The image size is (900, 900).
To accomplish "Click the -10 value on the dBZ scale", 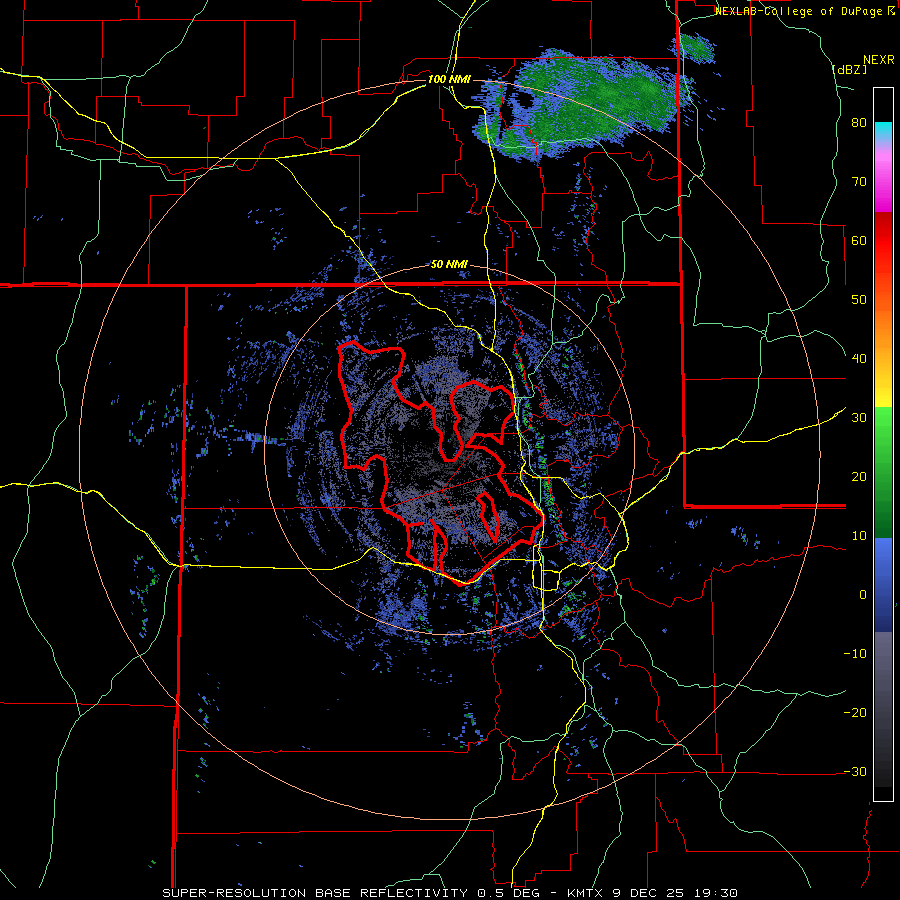I will pos(855,654).
